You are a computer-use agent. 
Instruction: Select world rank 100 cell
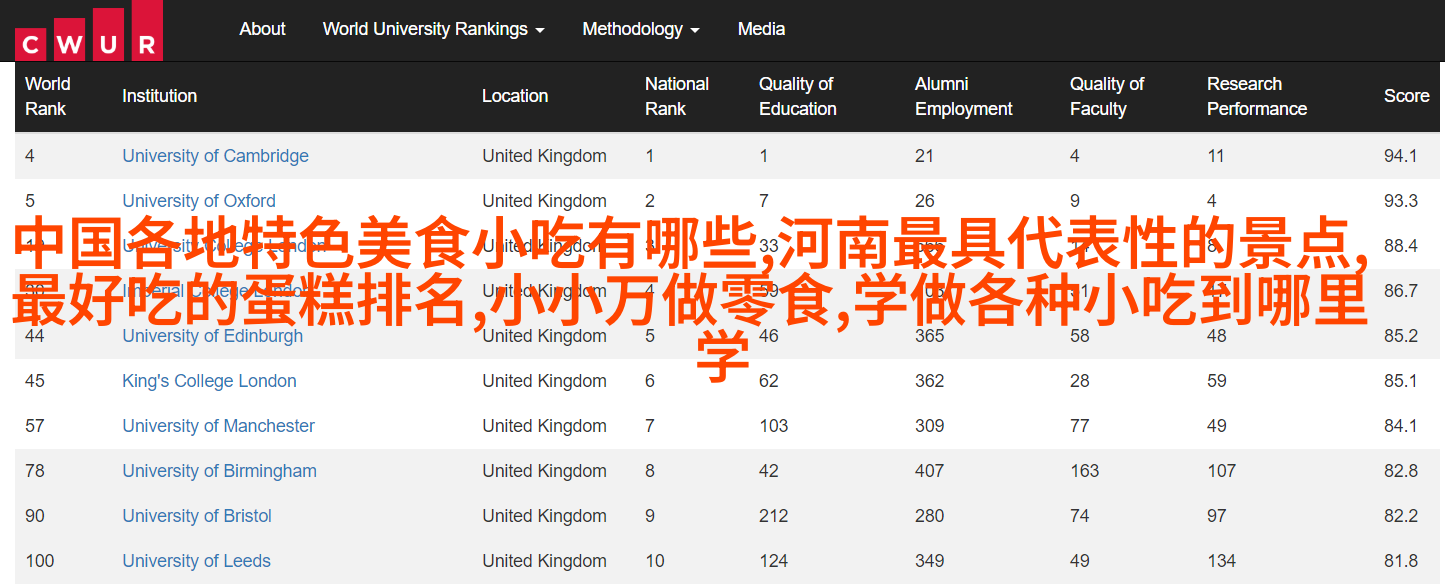(40, 561)
